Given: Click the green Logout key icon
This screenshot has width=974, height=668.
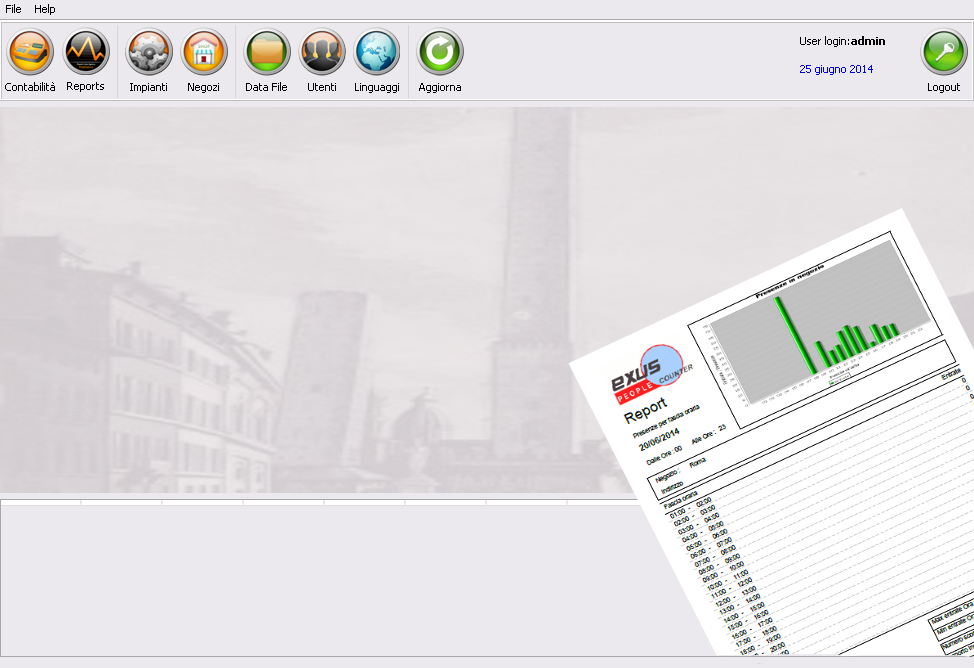Looking at the screenshot, I should (944, 52).
